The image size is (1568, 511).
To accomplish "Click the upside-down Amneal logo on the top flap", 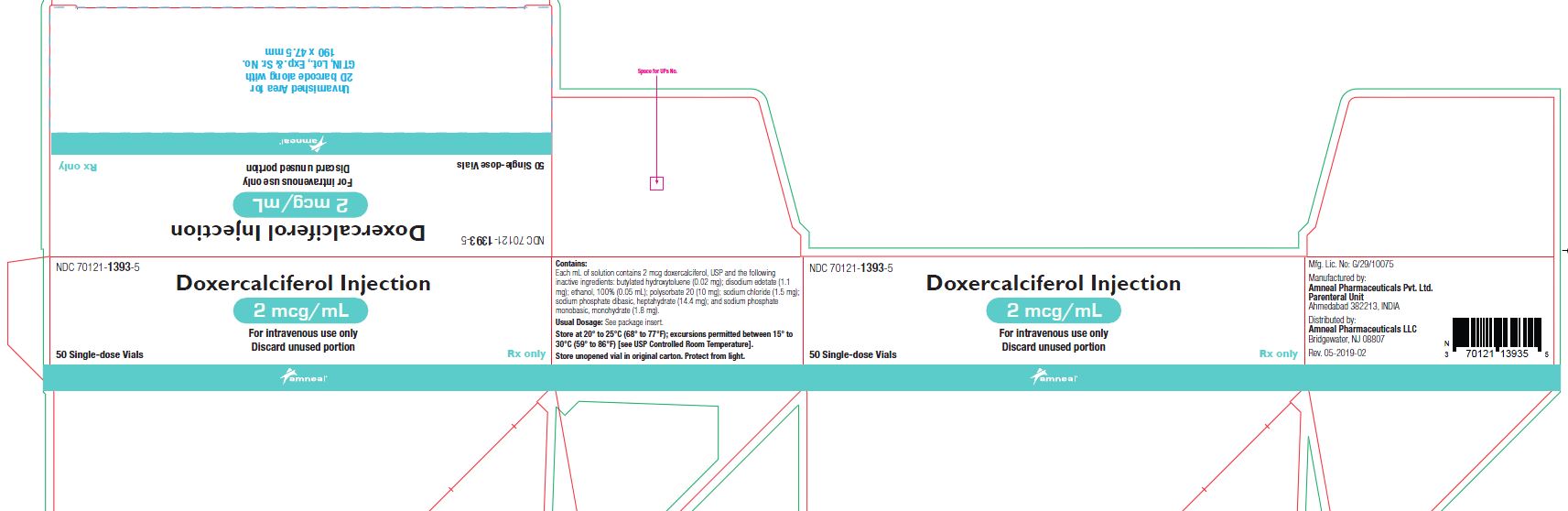I will pos(303,143).
